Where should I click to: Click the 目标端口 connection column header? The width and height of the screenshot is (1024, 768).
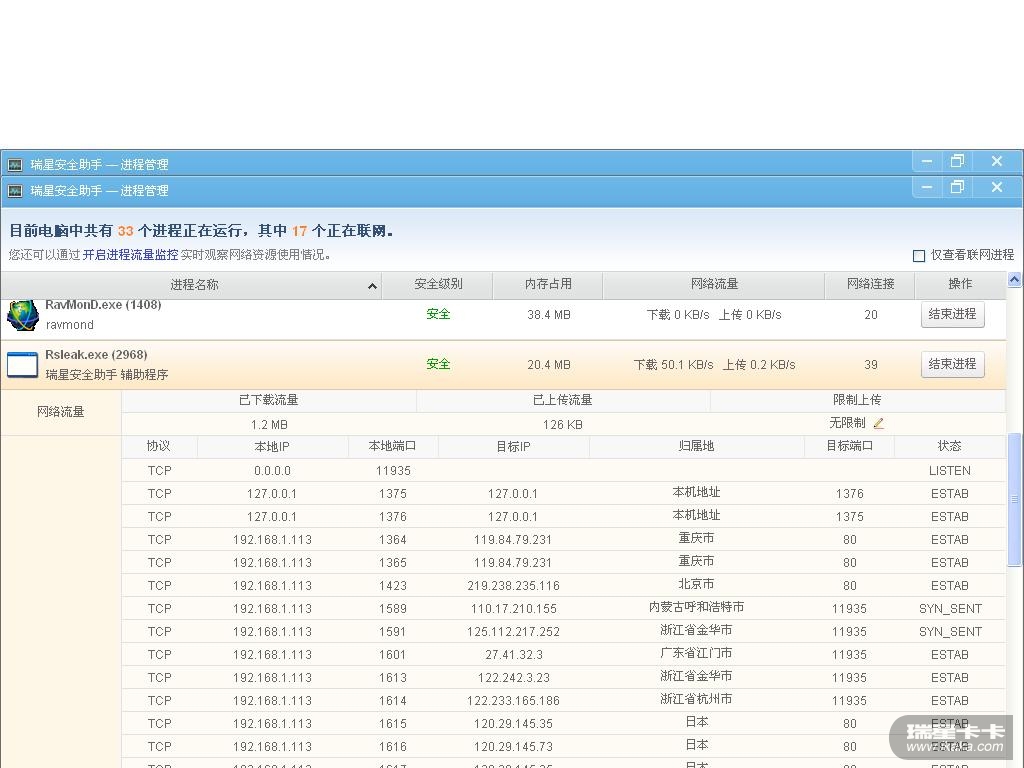[x=850, y=446]
